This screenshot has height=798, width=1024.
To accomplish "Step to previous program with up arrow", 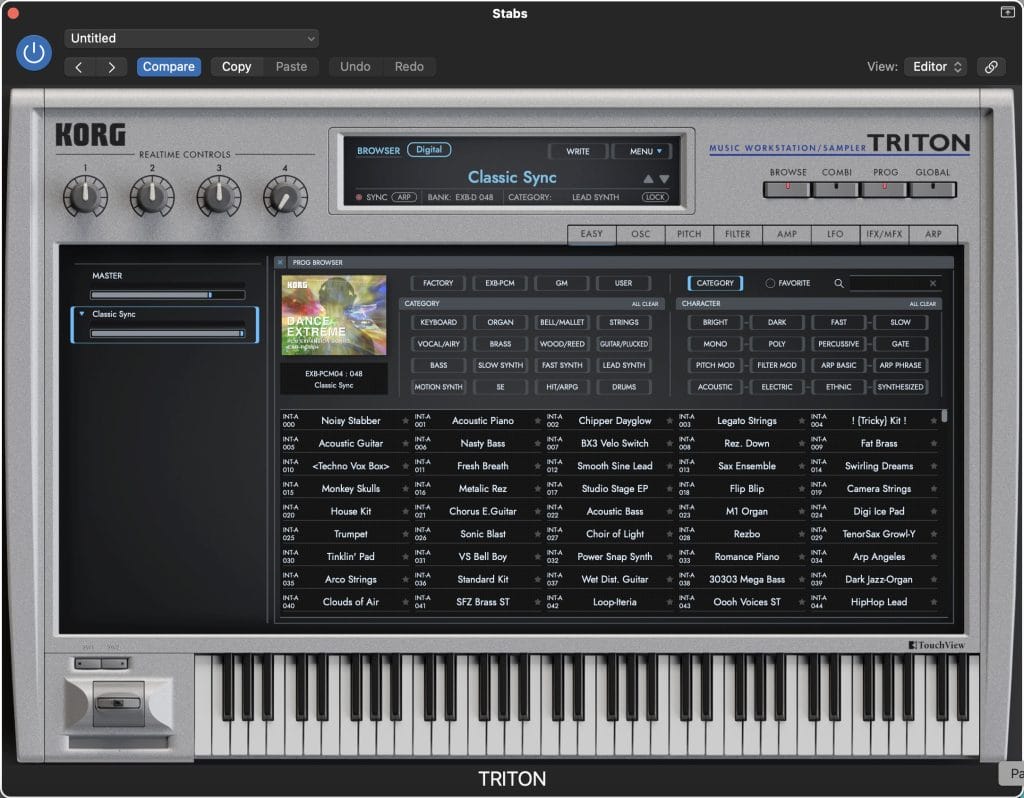I will (x=648, y=179).
